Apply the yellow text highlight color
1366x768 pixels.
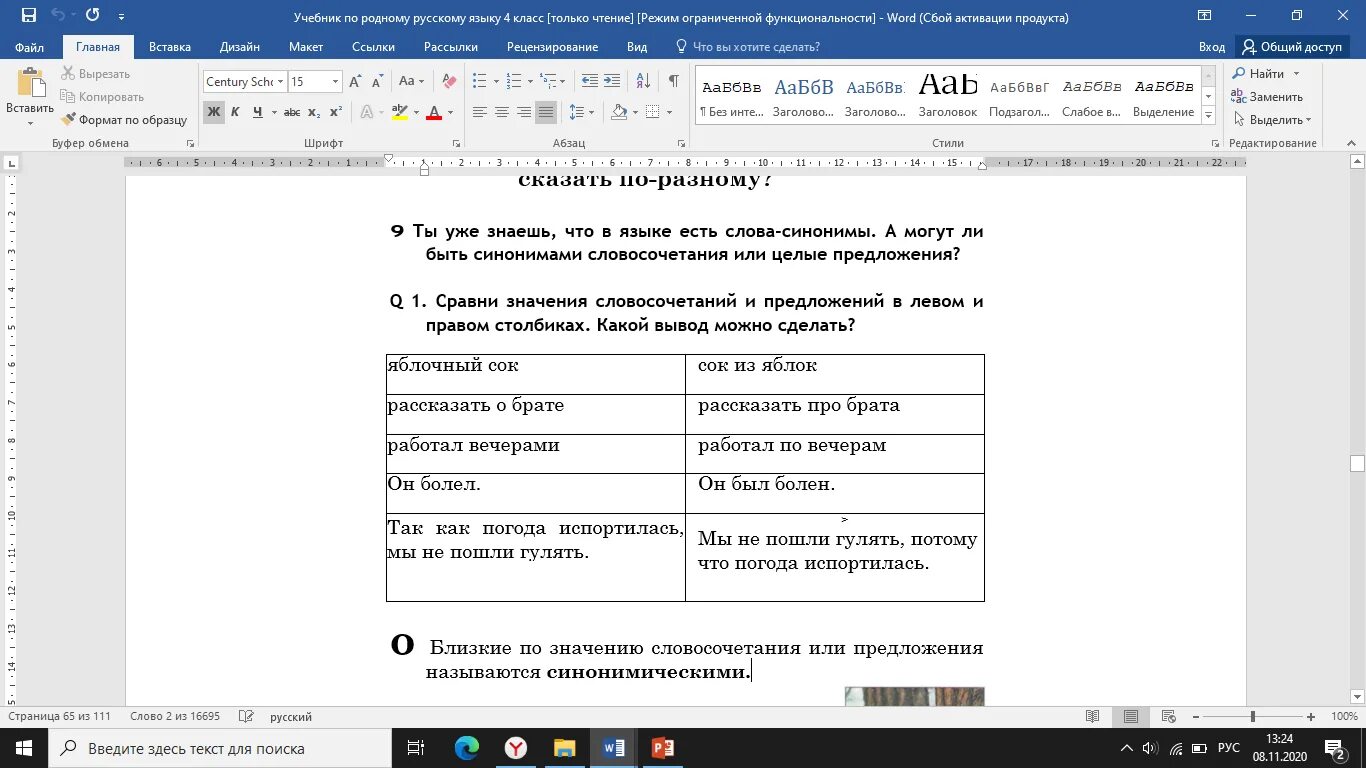coord(399,112)
